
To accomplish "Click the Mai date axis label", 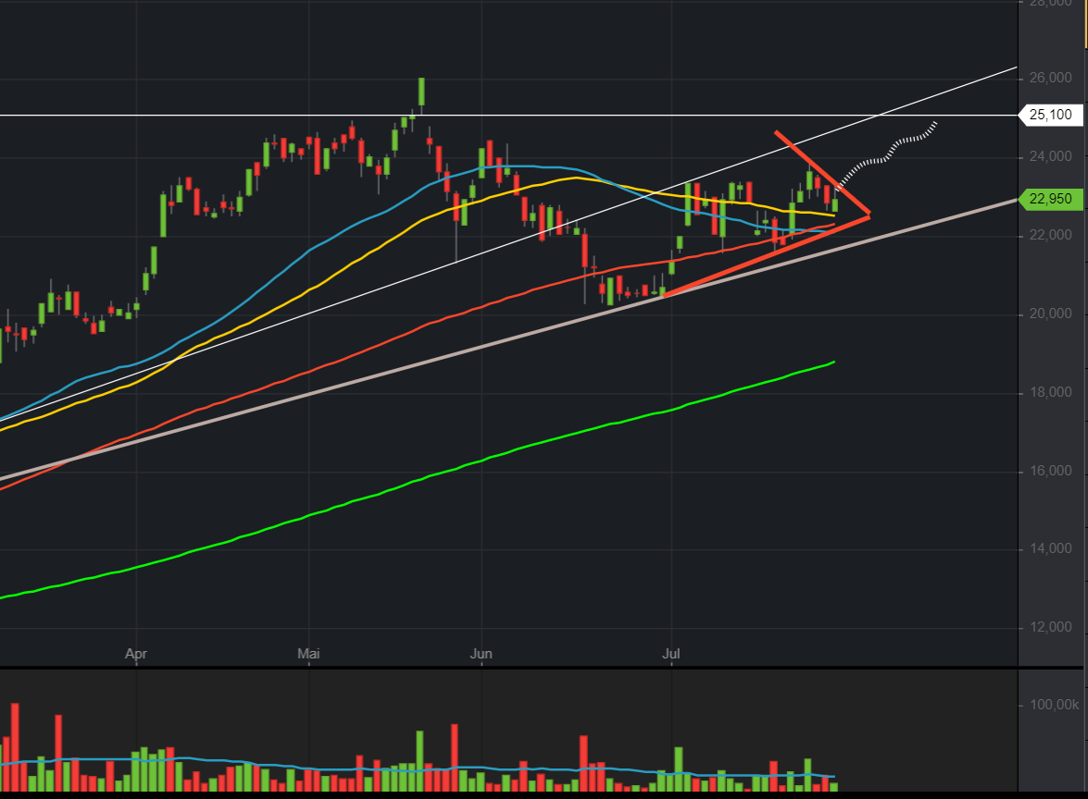I will (x=309, y=653).
